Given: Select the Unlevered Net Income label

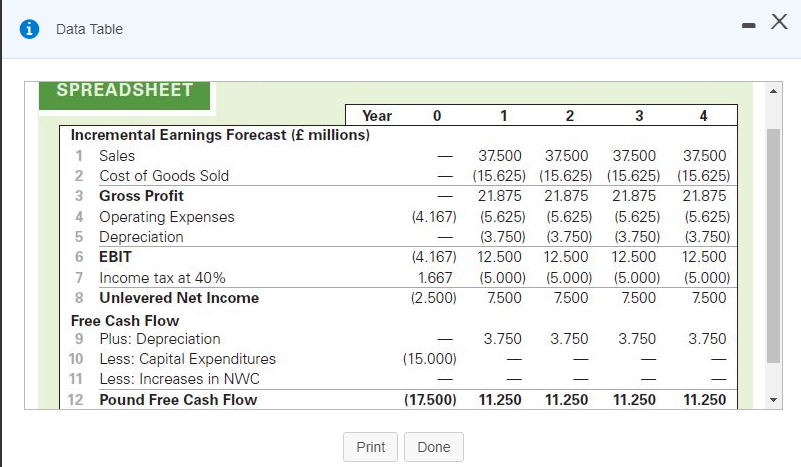Looking at the screenshot, I should coord(179,298).
